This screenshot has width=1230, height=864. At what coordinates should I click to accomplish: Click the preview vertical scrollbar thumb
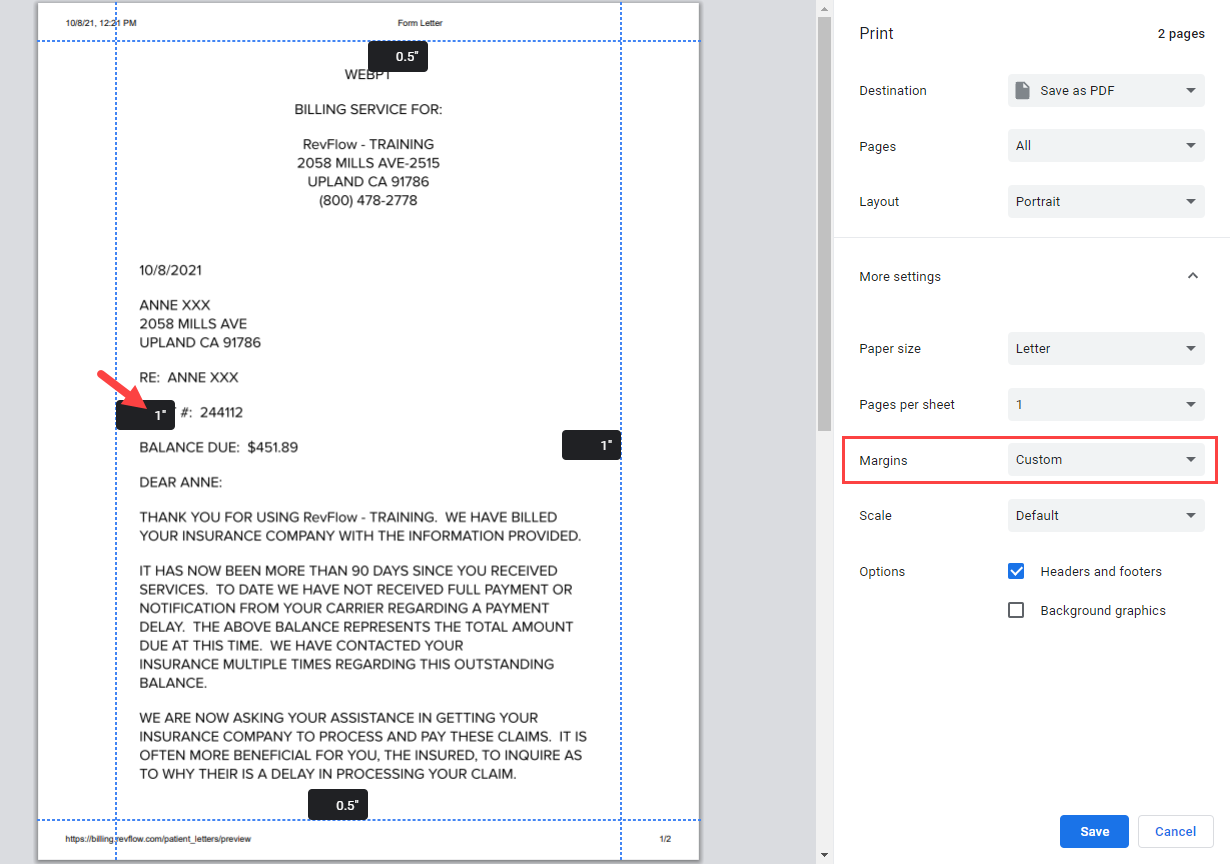tap(824, 223)
